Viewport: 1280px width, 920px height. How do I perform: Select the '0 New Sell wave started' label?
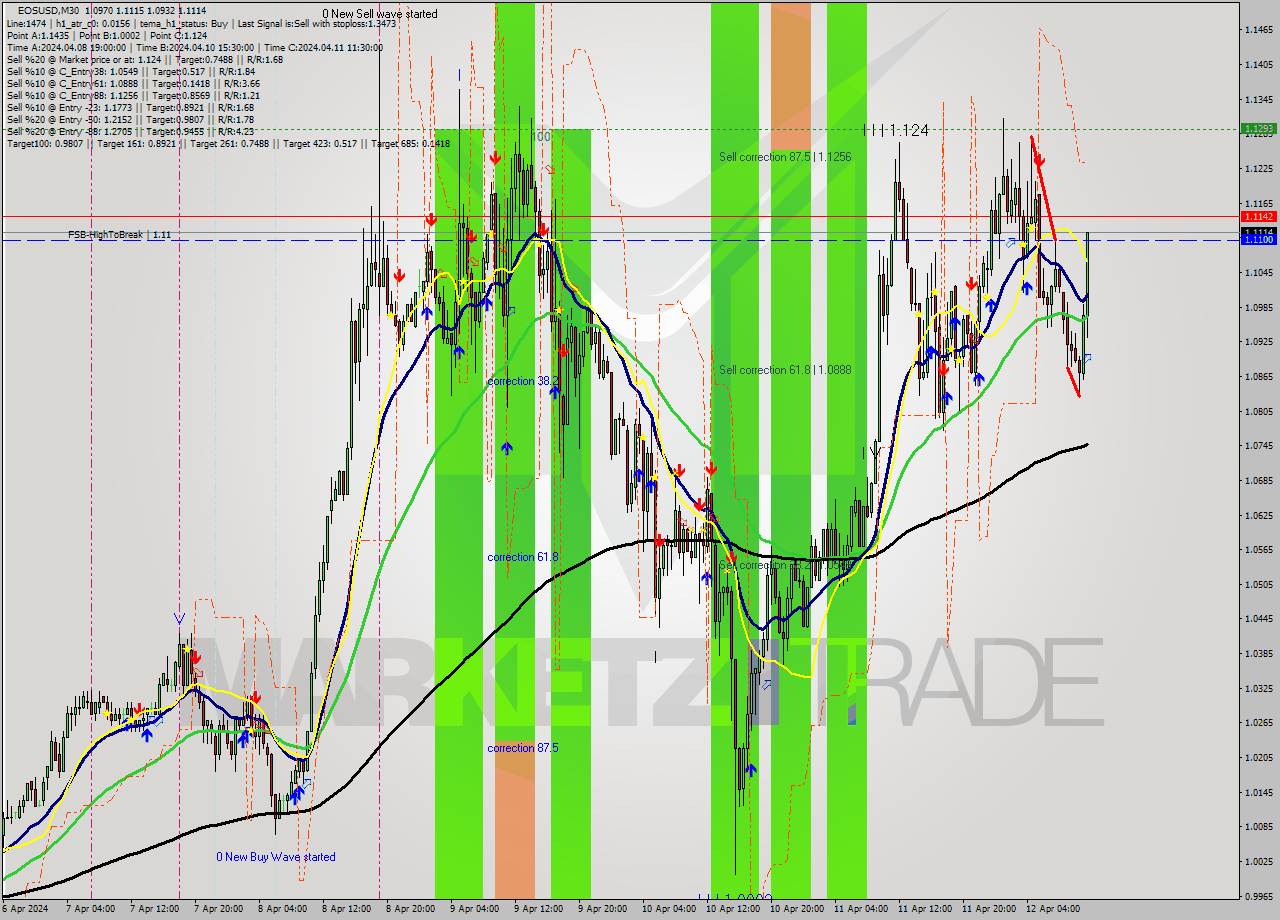click(x=379, y=14)
